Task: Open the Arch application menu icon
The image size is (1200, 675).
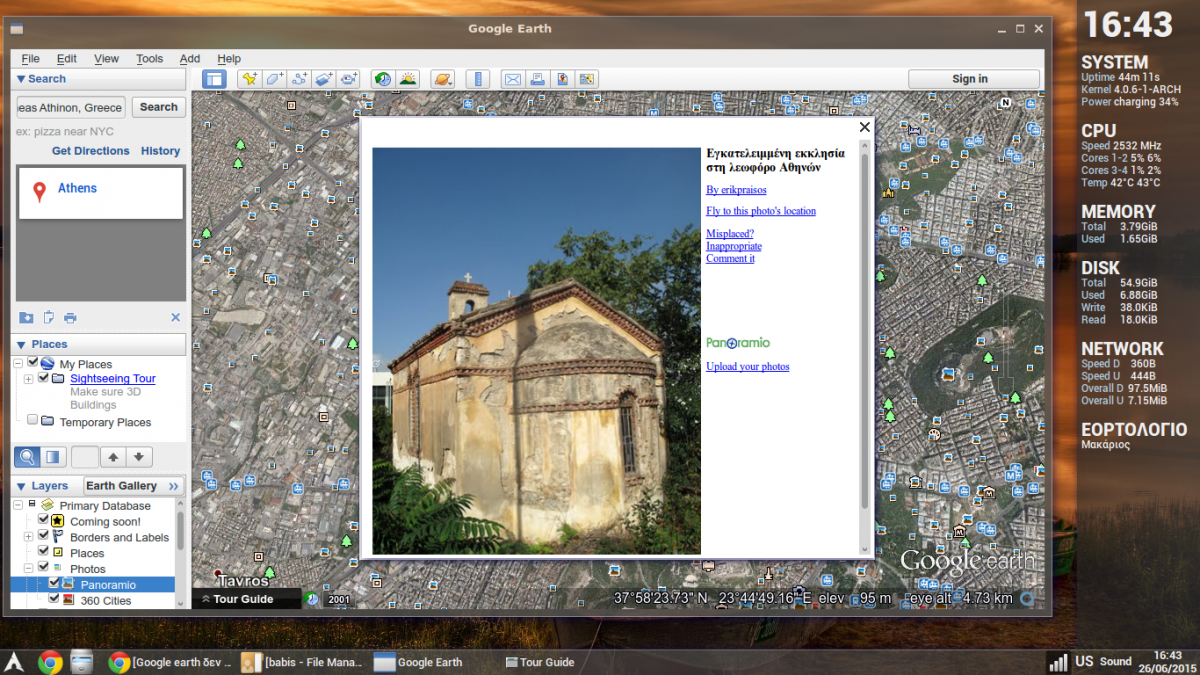Action: tap(14, 661)
